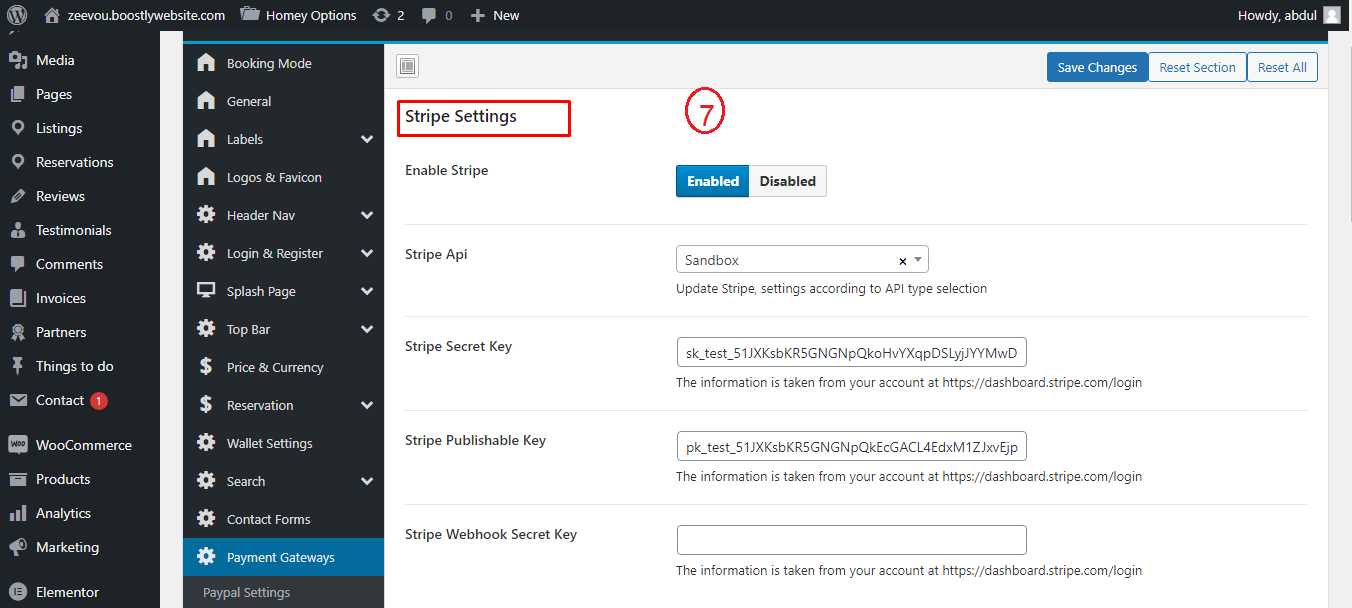Click the Partners award icon
Viewport: 1352px width, 608px height.
18,332
